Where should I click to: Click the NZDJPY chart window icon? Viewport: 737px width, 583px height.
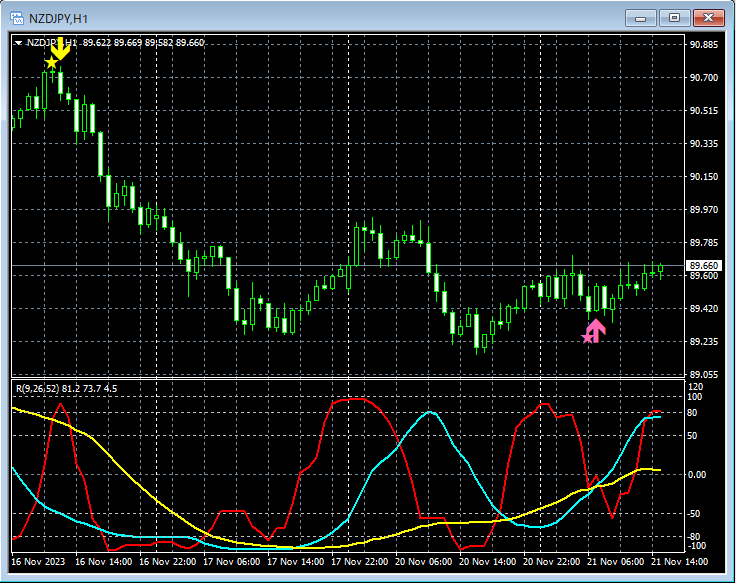[x=15, y=17]
